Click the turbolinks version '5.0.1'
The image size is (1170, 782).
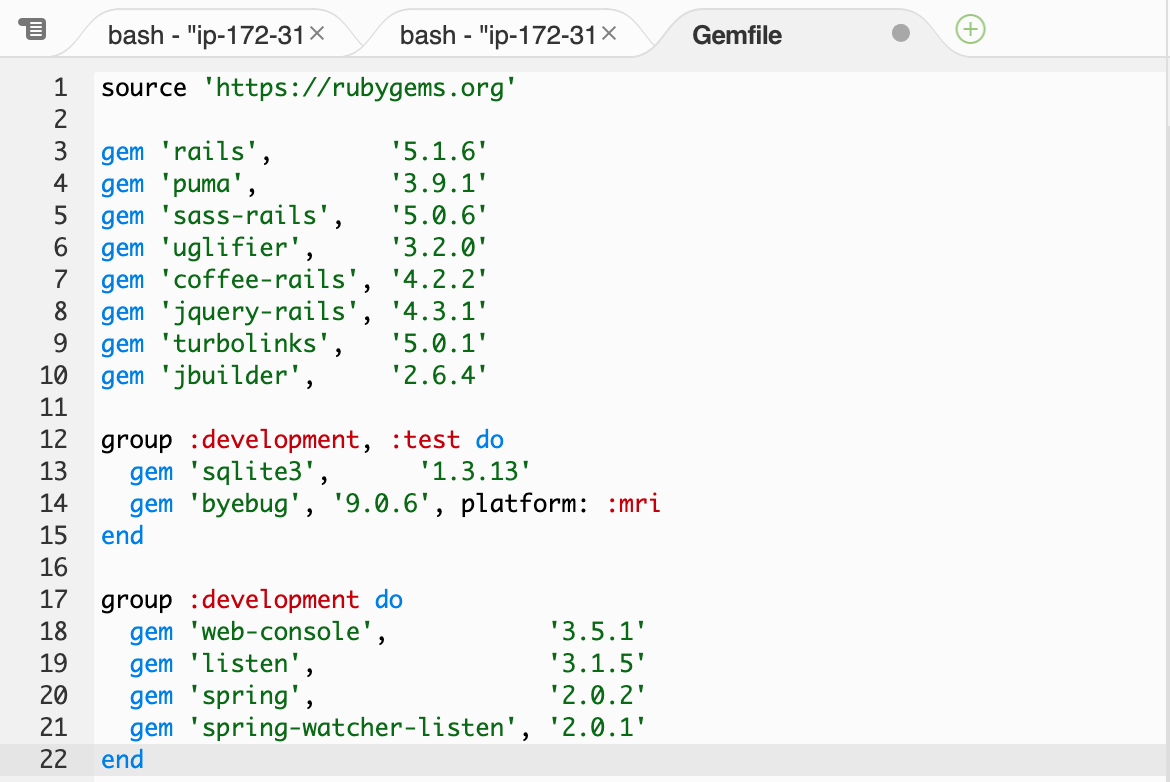[x=439, y=345]
